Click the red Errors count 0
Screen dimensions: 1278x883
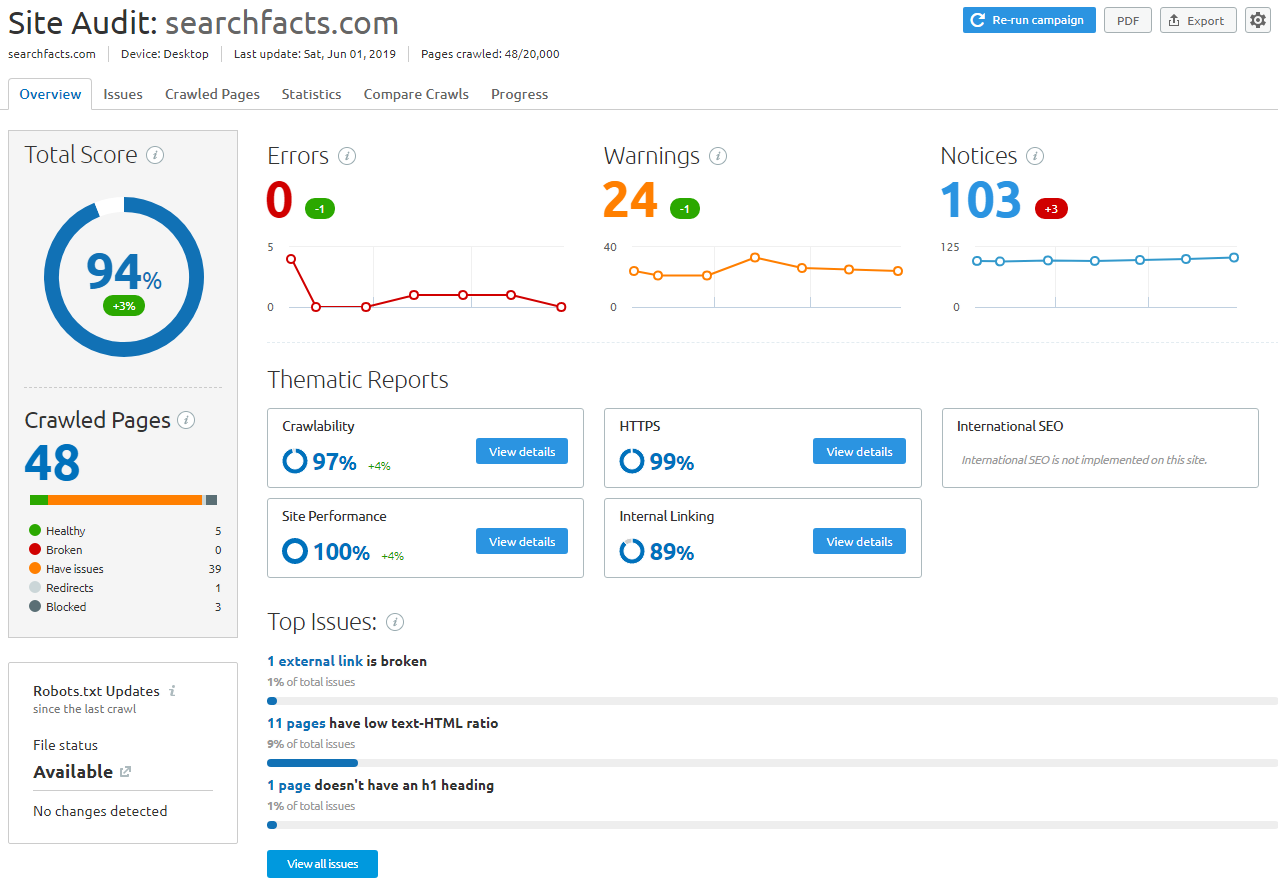coord(279,200)
